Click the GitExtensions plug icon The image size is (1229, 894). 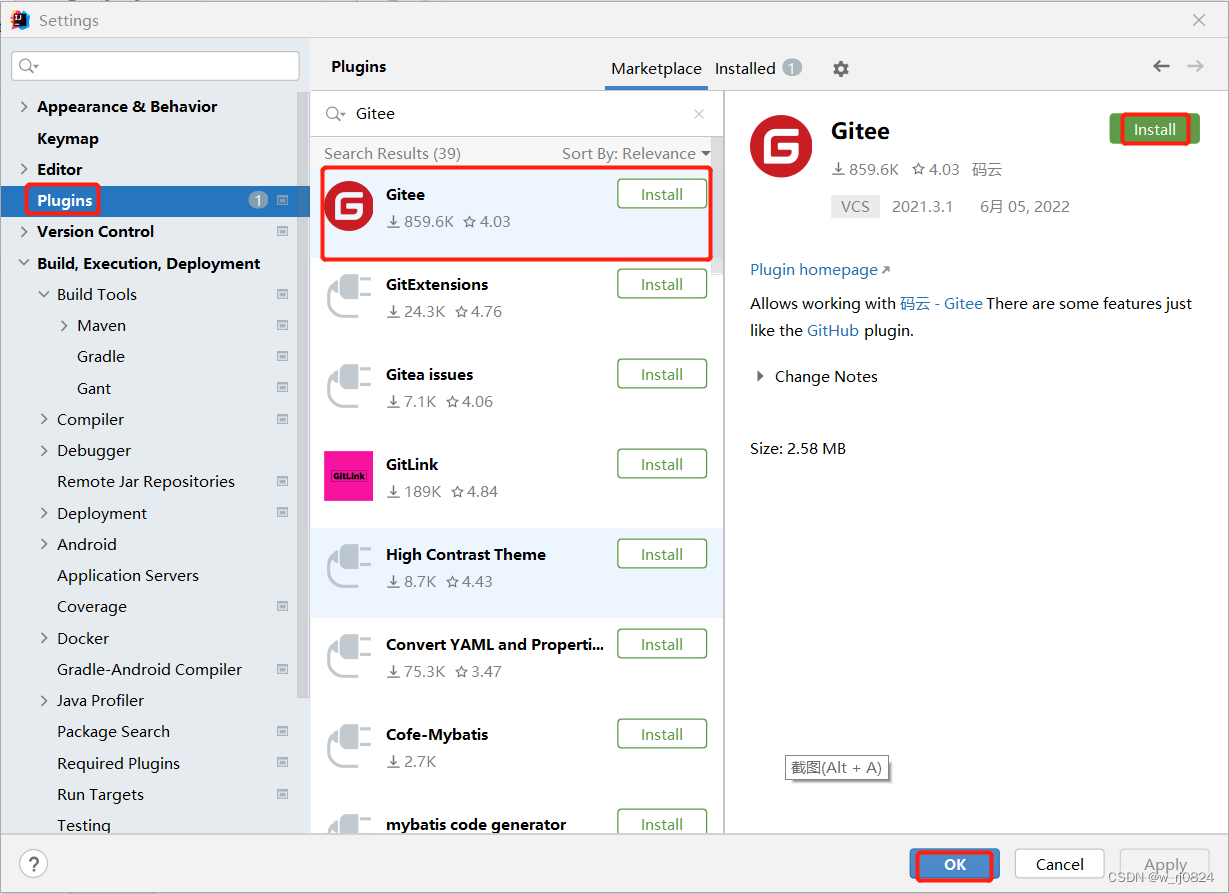point(349,297)
